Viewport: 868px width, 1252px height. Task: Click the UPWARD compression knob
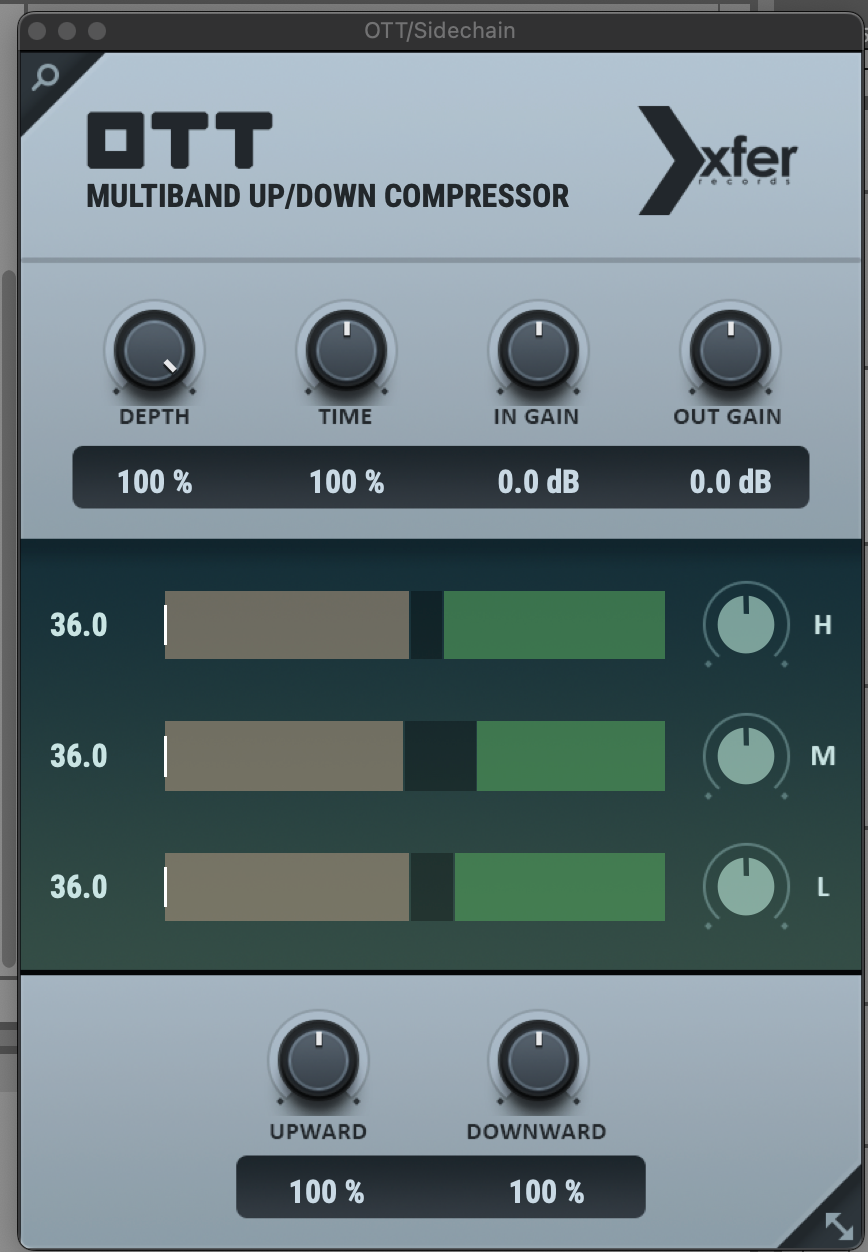tap(318, 1058)
